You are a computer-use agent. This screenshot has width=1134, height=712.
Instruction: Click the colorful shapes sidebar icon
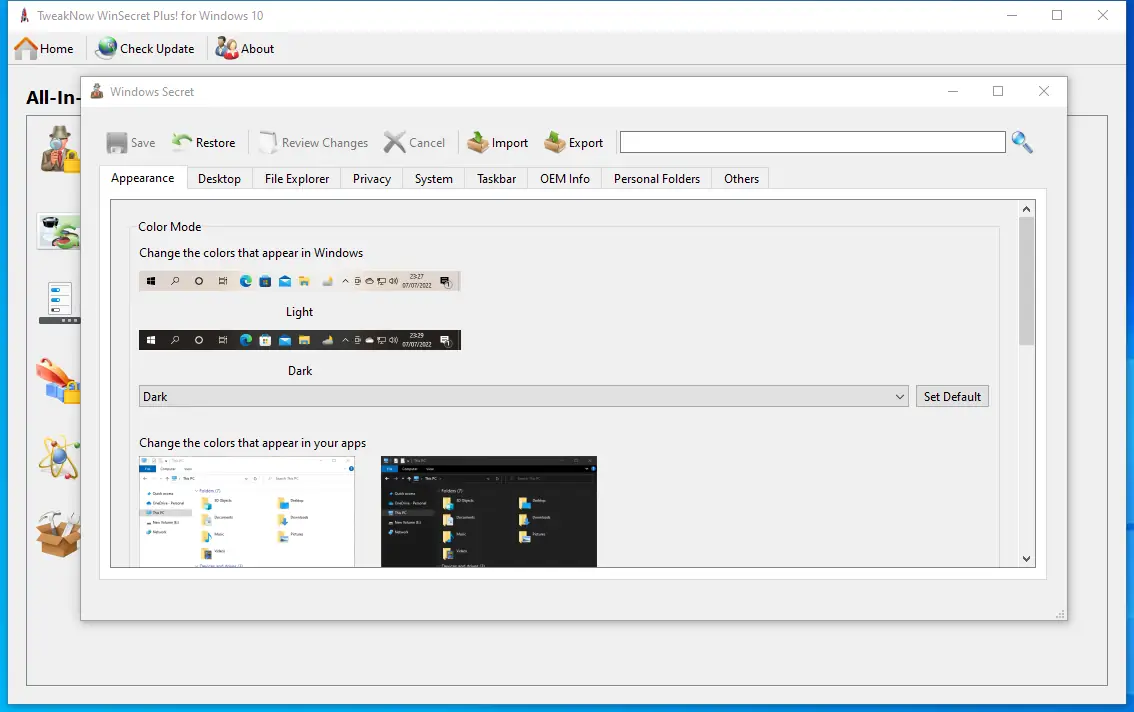[58, 381]
